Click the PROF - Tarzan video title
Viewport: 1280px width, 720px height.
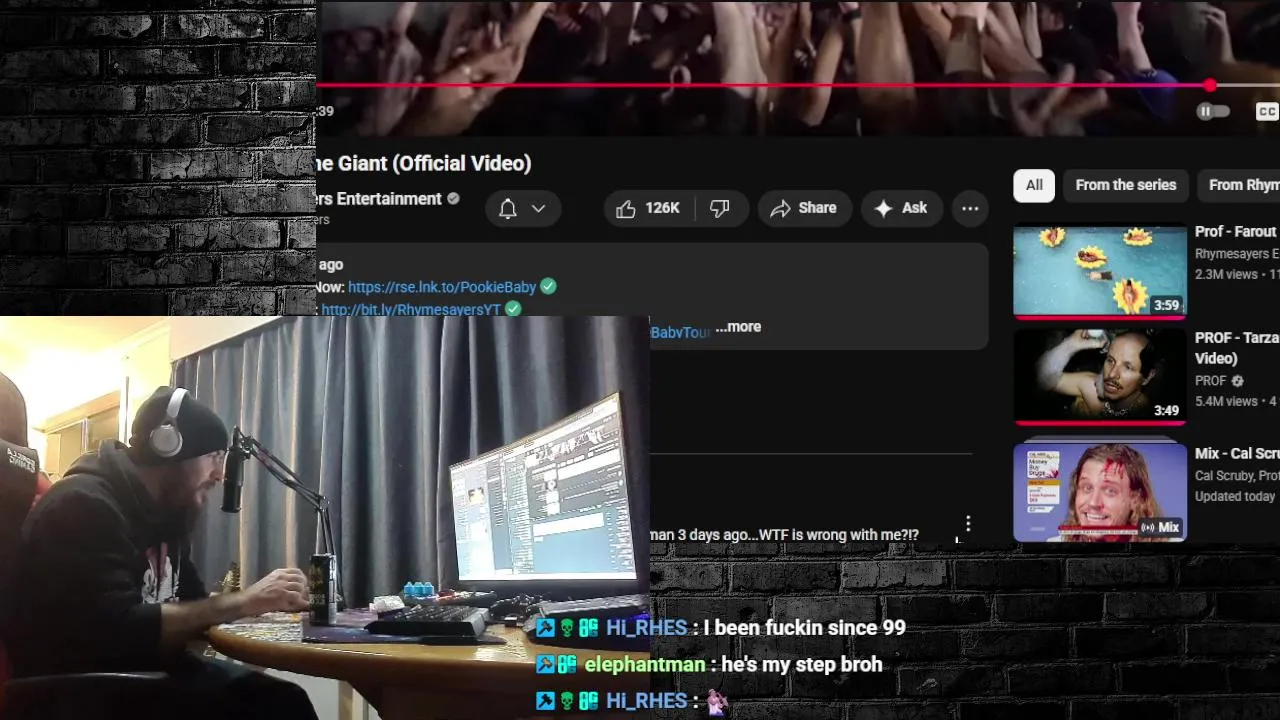pyautogui.click(x=1237, y=348)
